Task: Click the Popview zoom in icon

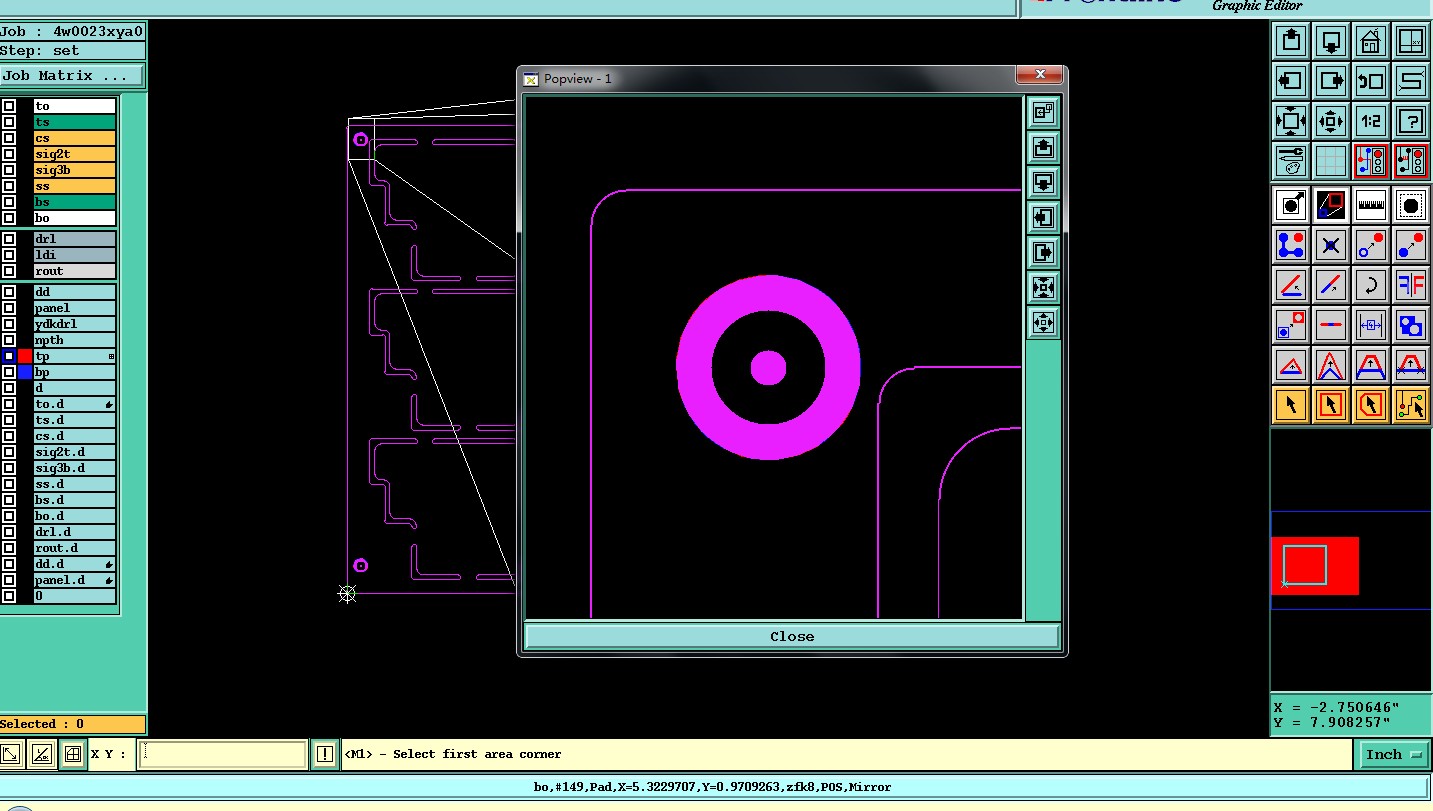Action: tap(1043, 288)
